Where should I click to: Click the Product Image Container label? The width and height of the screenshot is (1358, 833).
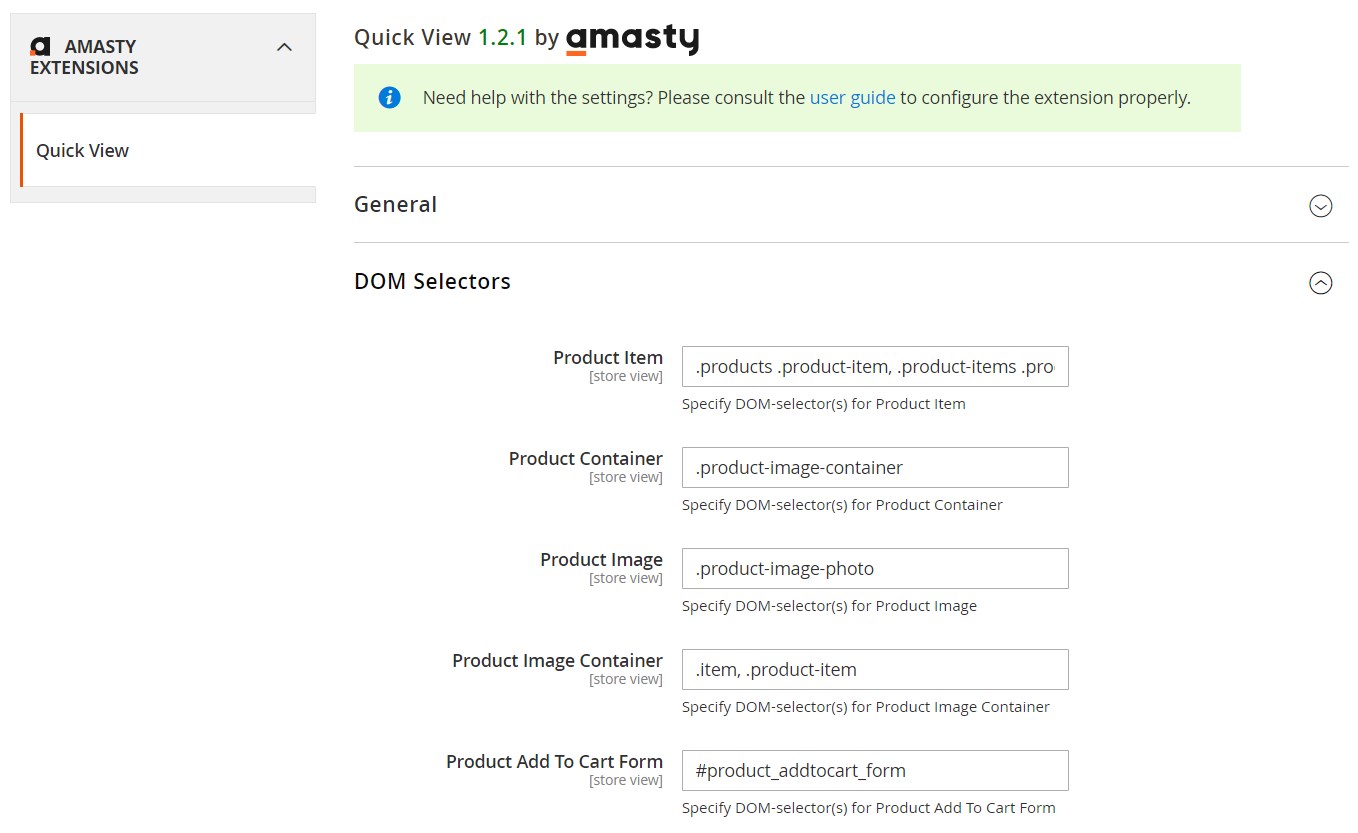pyautogui.click(x=557, y=661)
